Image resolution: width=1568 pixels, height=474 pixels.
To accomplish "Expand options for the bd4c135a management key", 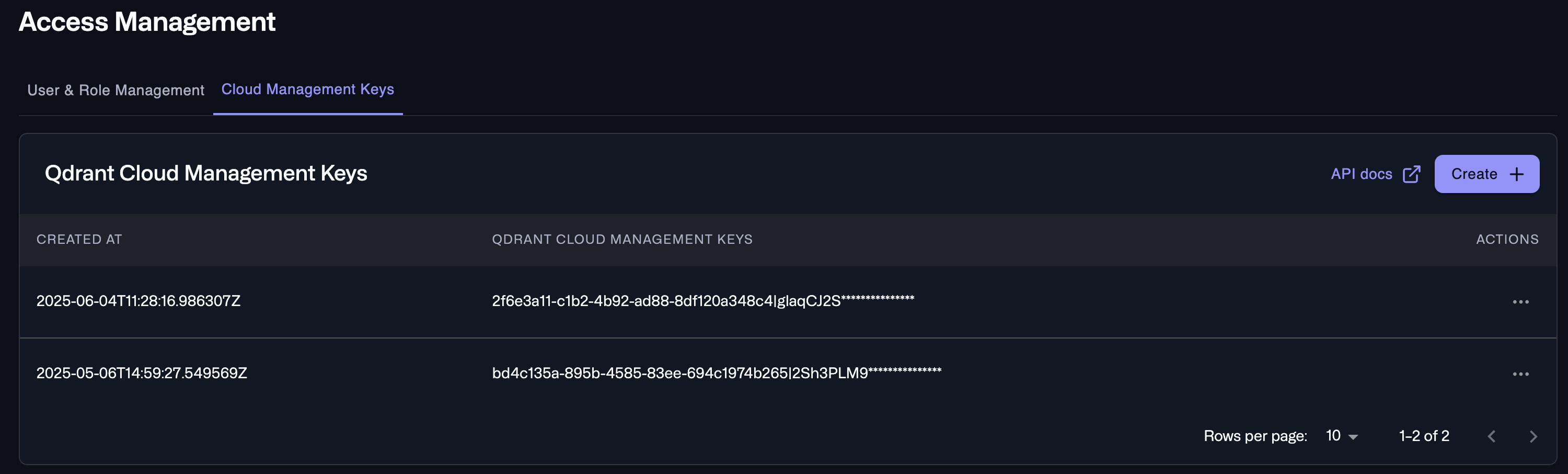I will pyautogui.click(x=1520, y=373).
